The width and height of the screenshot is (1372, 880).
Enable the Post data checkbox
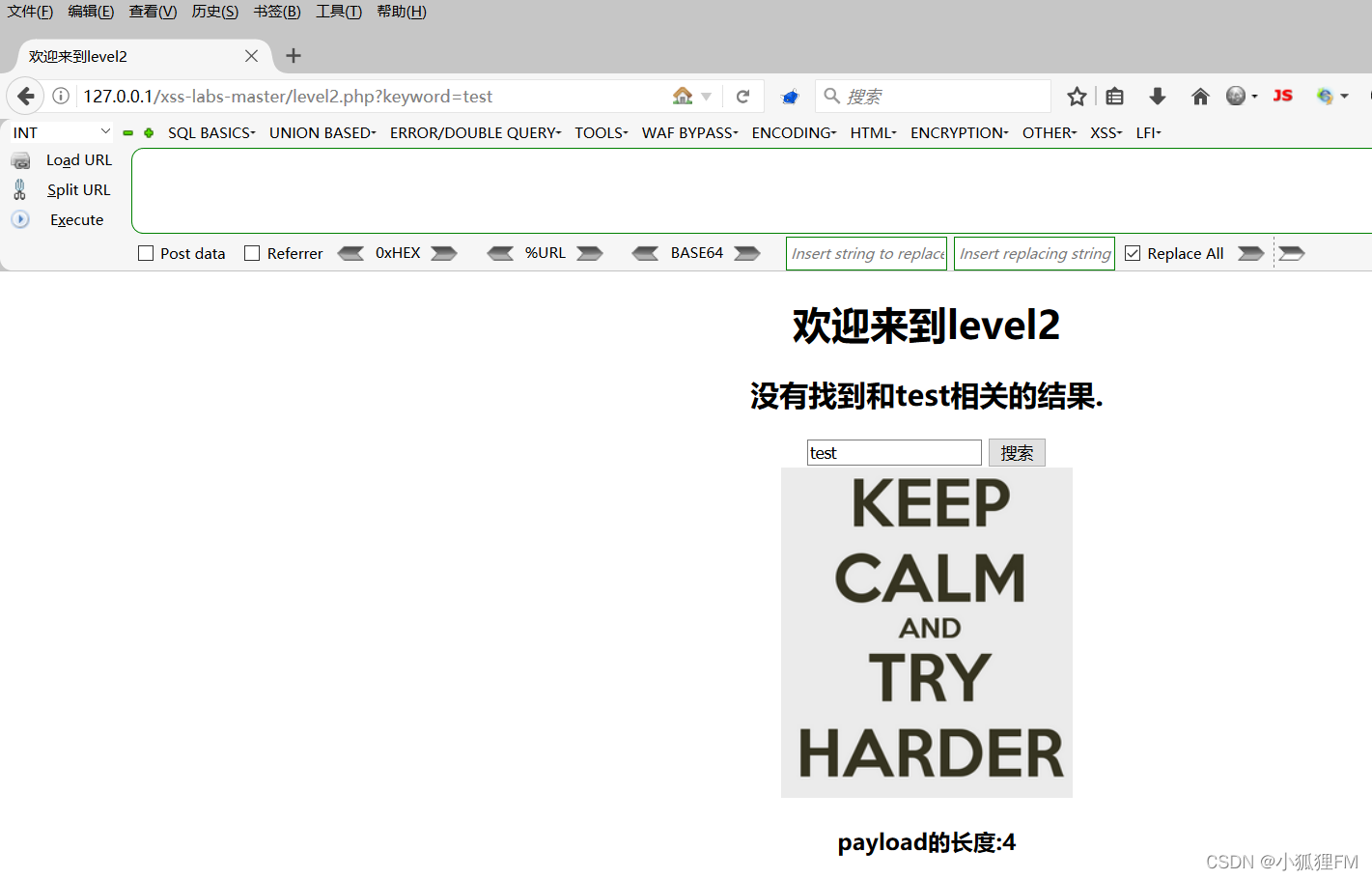146,253
